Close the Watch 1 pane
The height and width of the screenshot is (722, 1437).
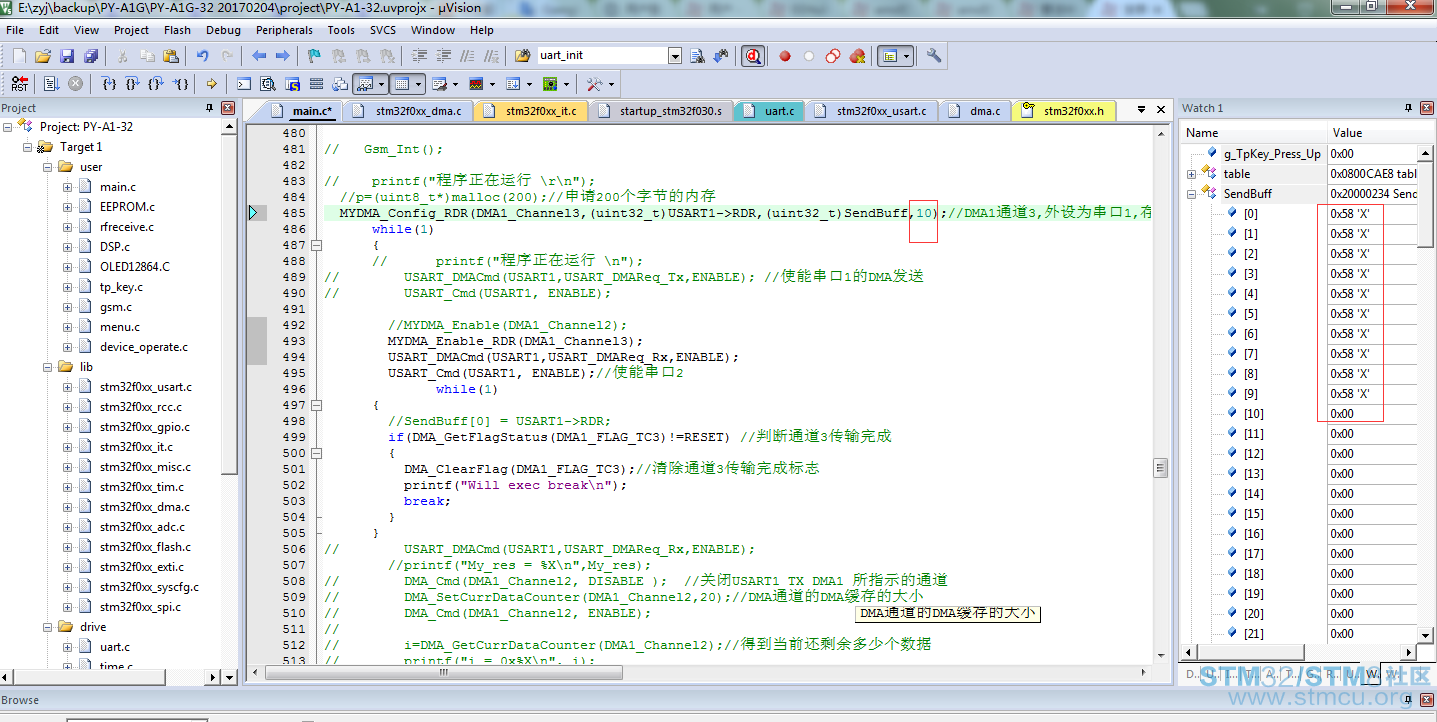tap(1425, 108)
